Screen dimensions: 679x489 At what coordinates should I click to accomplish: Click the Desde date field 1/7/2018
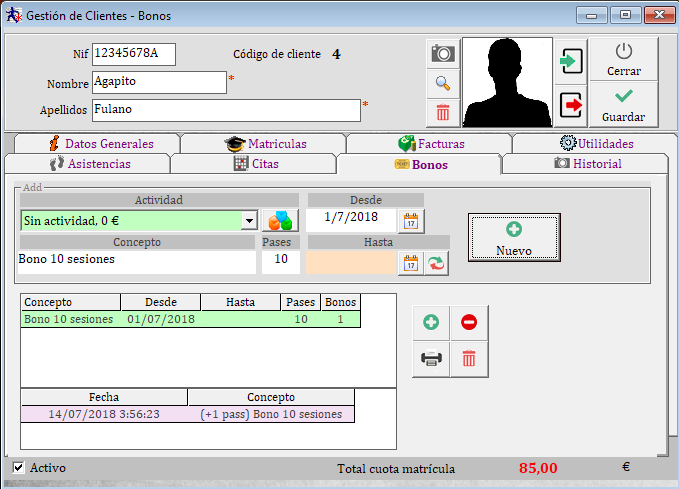[351, 220]
